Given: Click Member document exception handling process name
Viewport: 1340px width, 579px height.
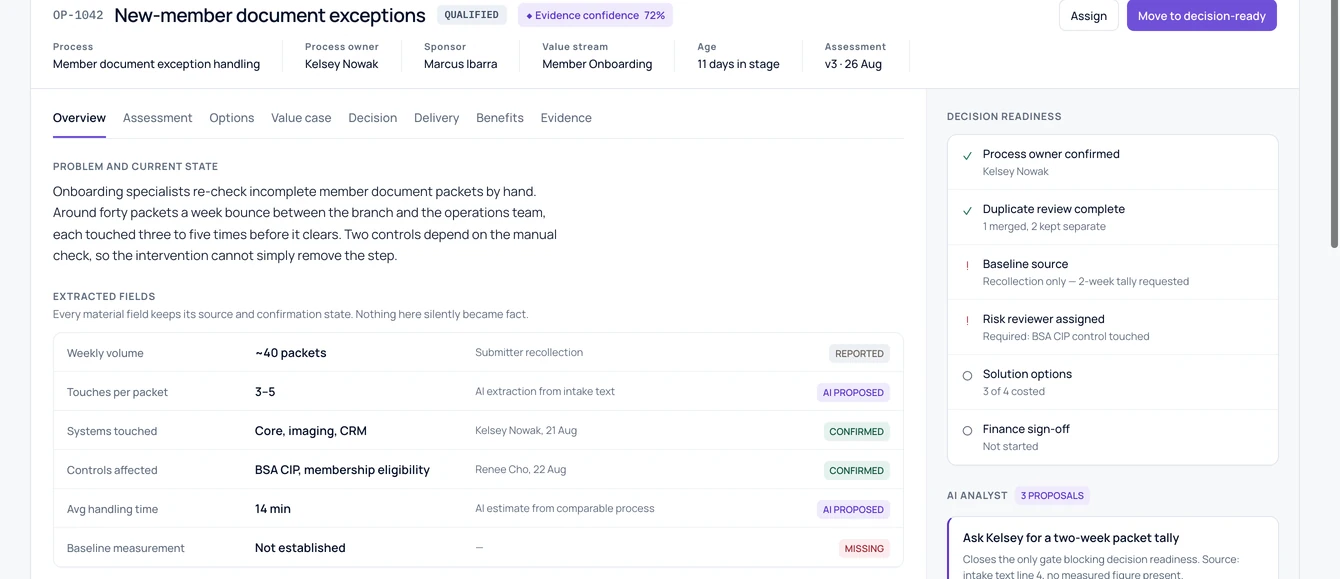Looking at the screenshot, I should pos(156,64).
